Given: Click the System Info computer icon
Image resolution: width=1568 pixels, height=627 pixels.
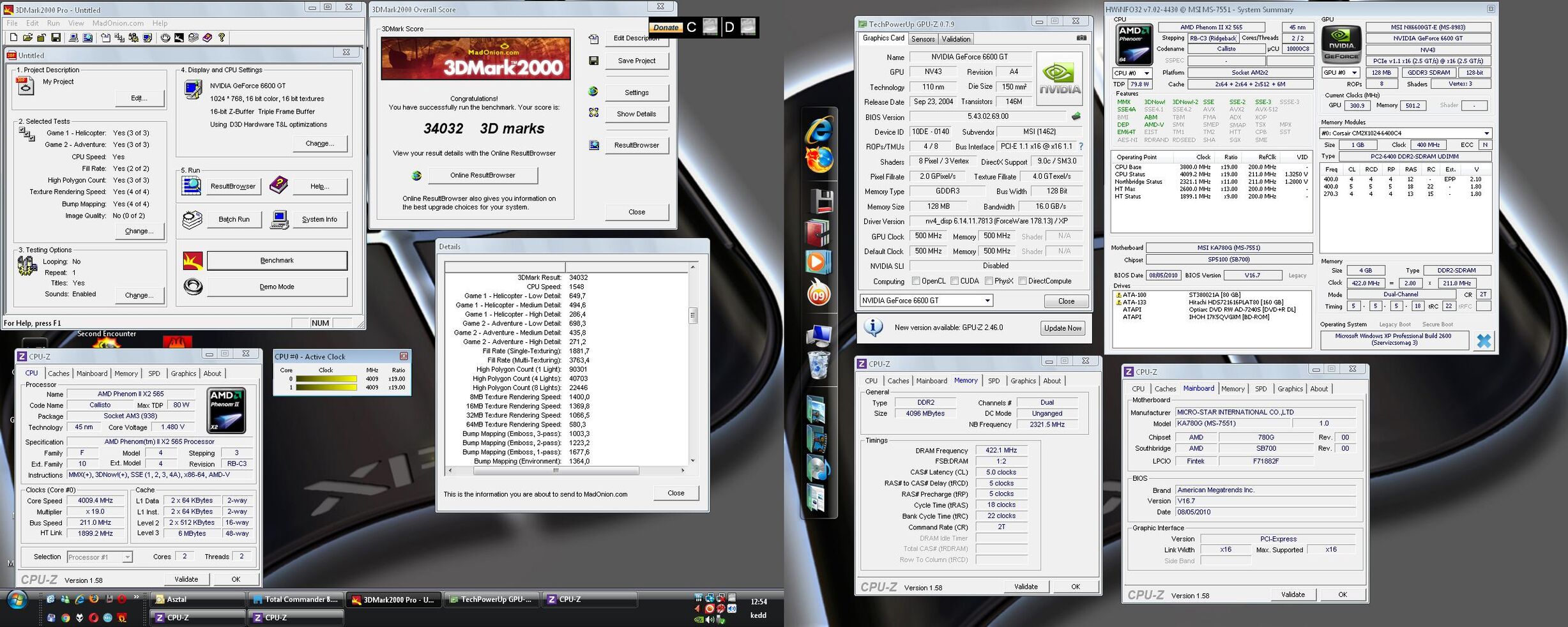Looking at the screenshot, I should point(280,219).
